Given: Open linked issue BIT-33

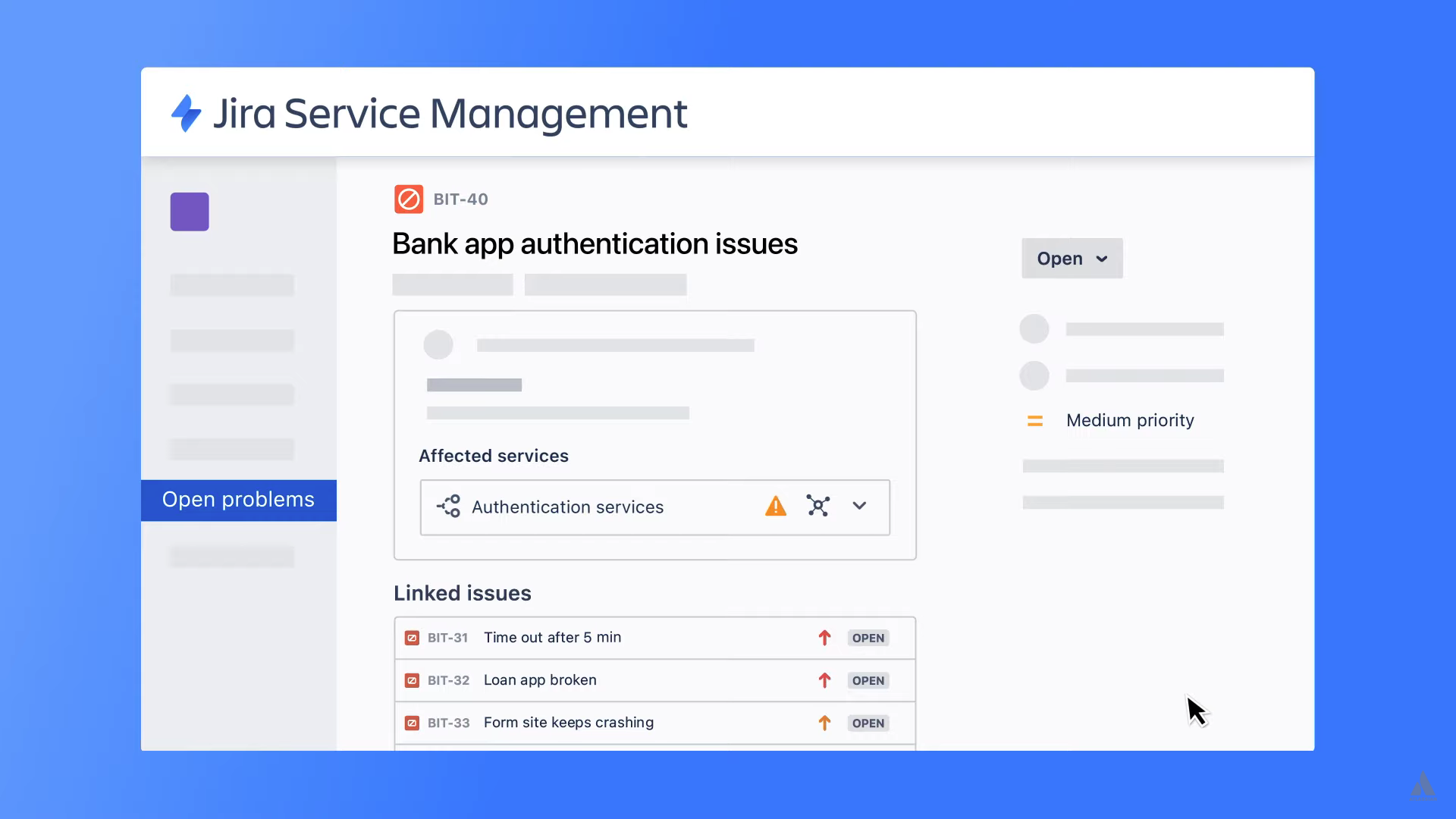Looking at the screenshot, I should click(x=448, y=723).
